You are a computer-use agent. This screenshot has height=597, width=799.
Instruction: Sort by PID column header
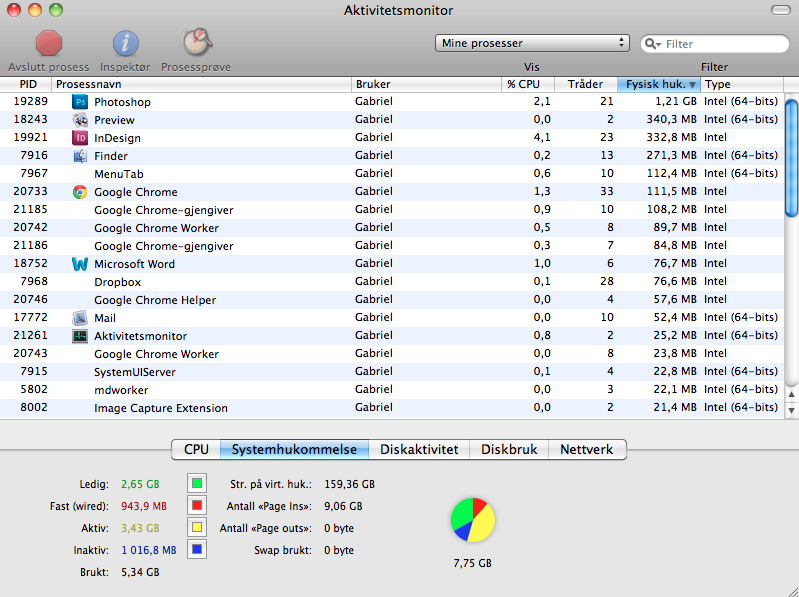pos(25,85)
